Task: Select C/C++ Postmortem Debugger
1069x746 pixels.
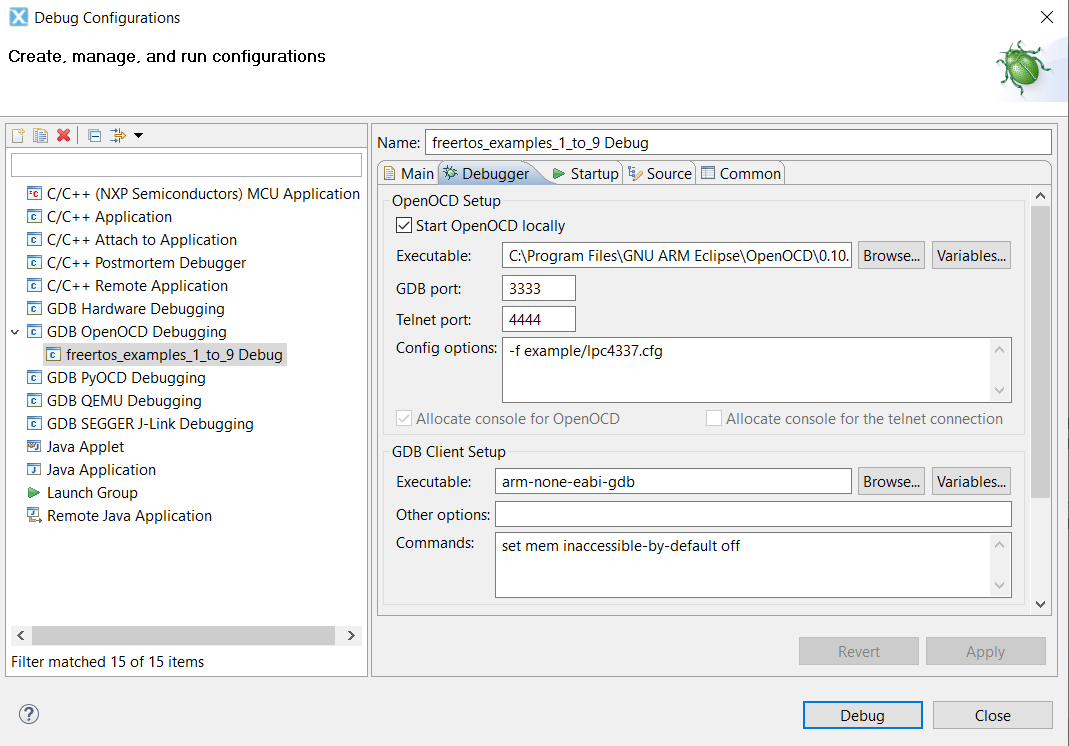Action: point(146,263)
